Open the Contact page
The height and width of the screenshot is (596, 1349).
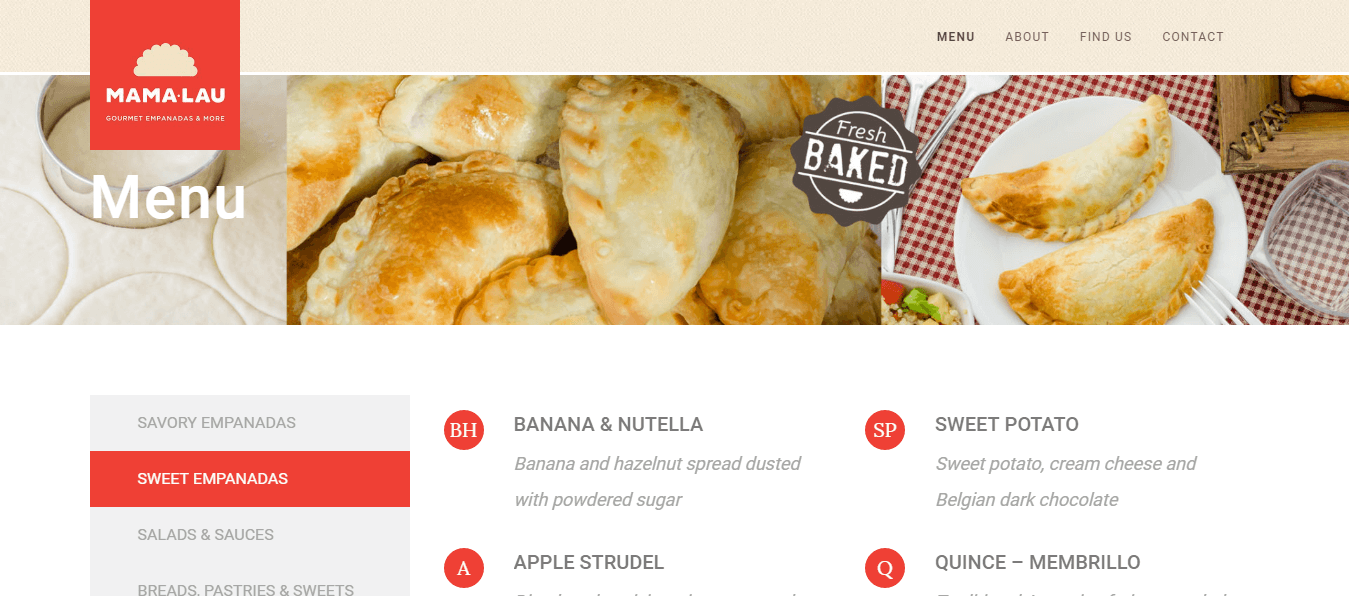(x=1193, y=37)
